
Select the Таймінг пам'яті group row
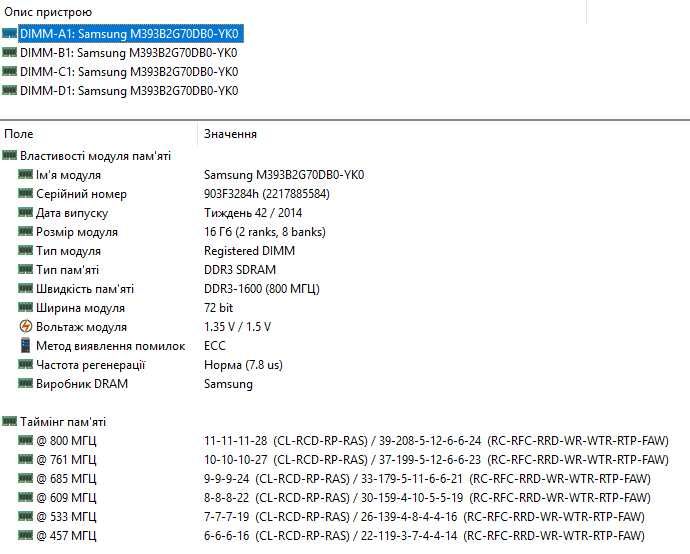coord(63,422)
